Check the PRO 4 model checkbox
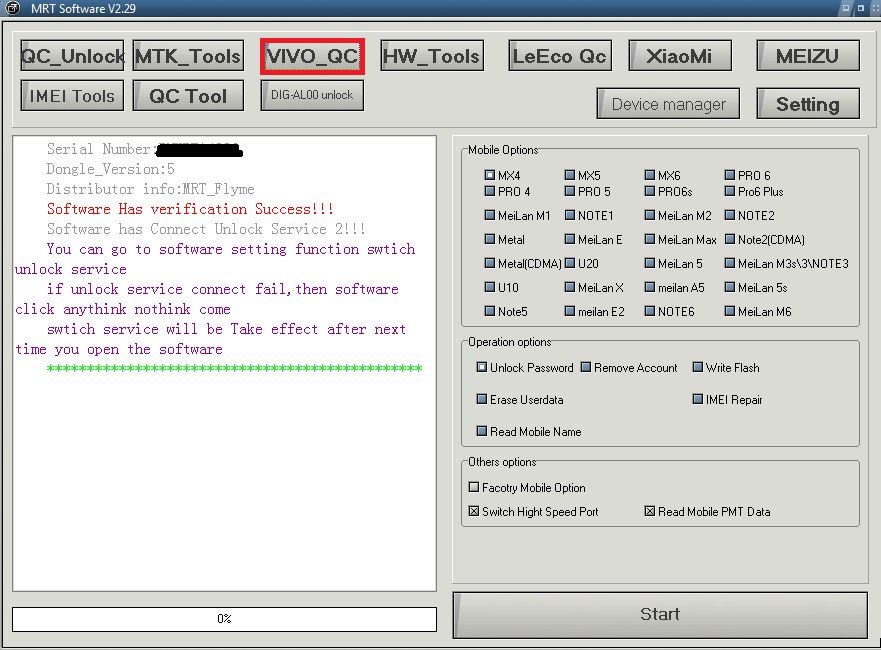 [489, 192]
